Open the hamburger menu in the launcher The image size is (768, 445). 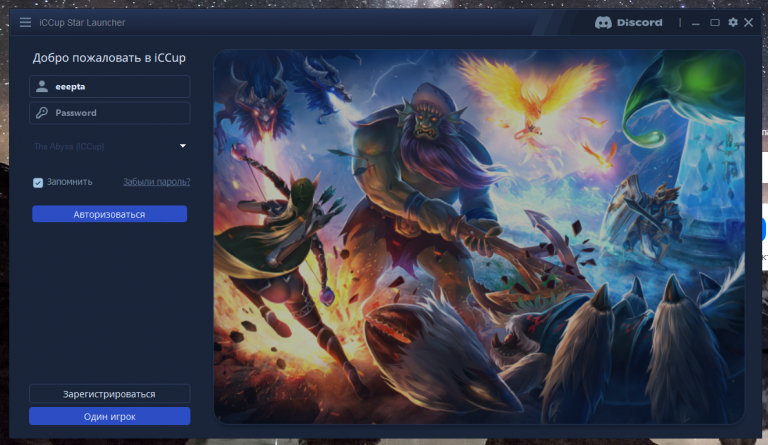(25, 23)
